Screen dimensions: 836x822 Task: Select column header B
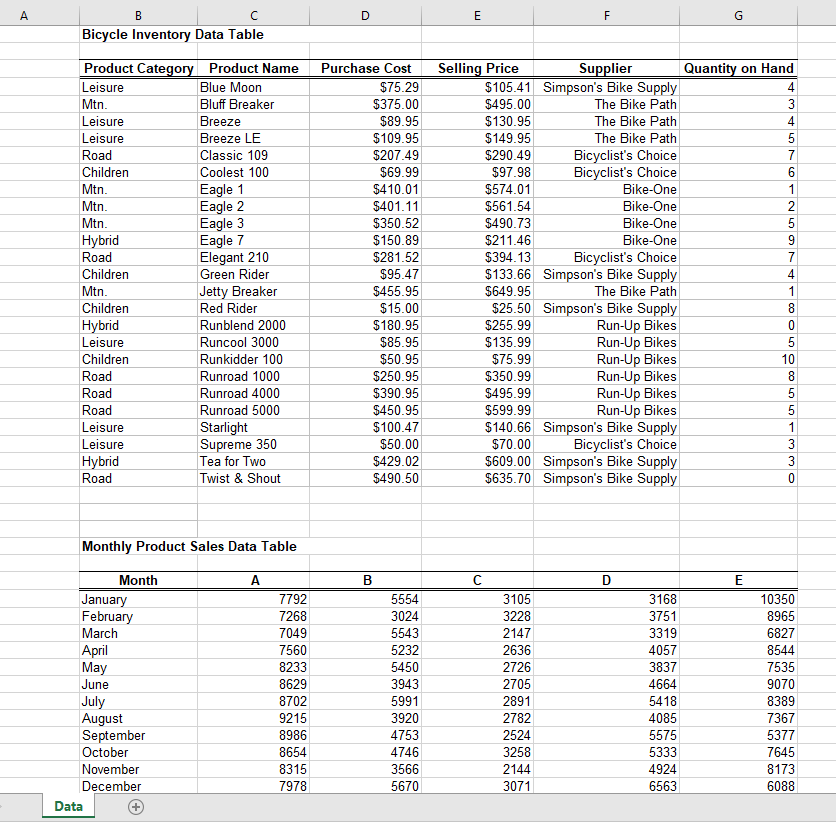[x=138, y=15]
